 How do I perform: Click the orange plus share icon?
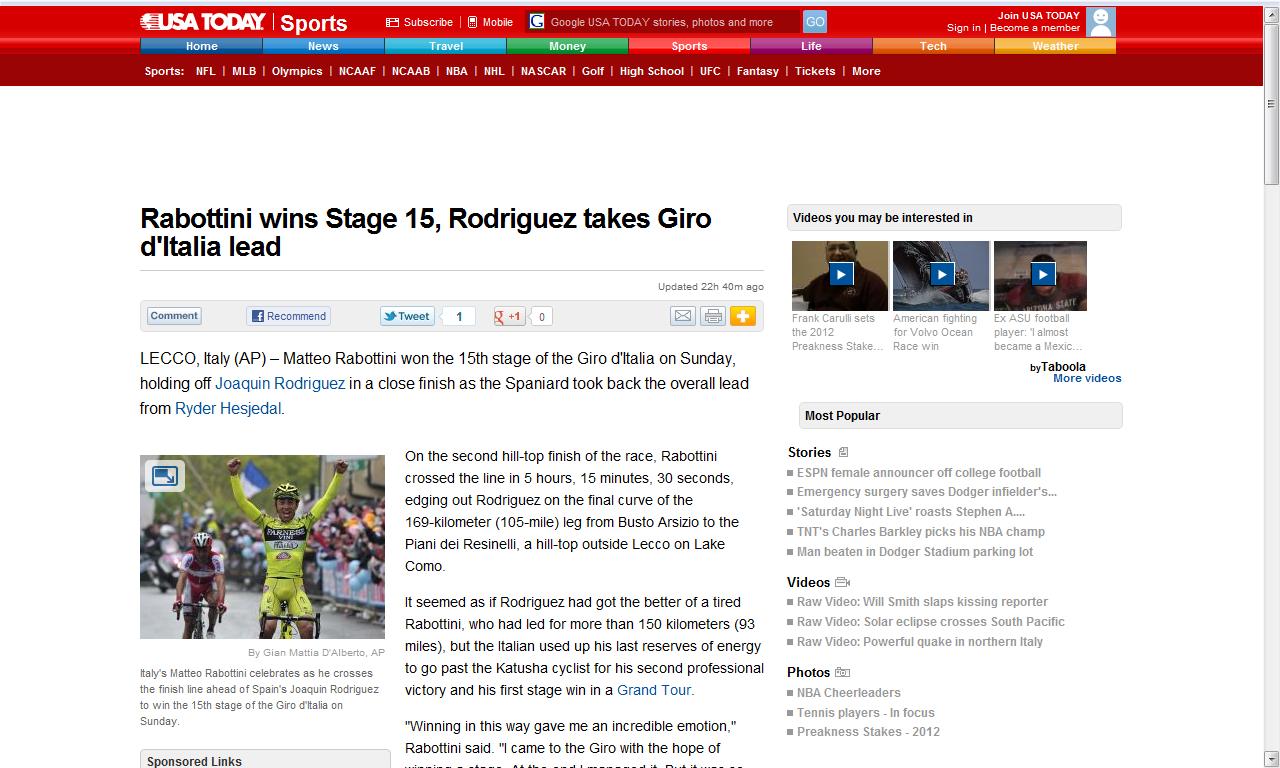point(743,316)
